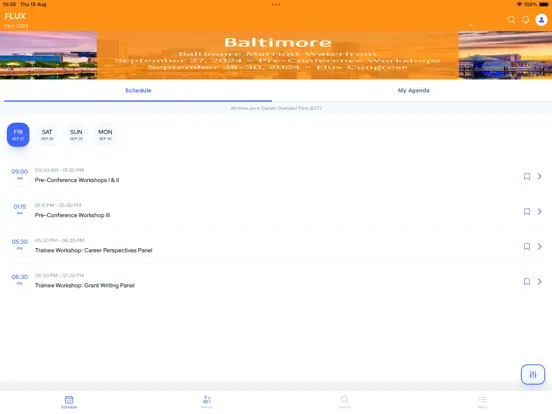Click the 01:15 PM time marker
This screenshot has width=552, height=414.
[x=19, y=209]
